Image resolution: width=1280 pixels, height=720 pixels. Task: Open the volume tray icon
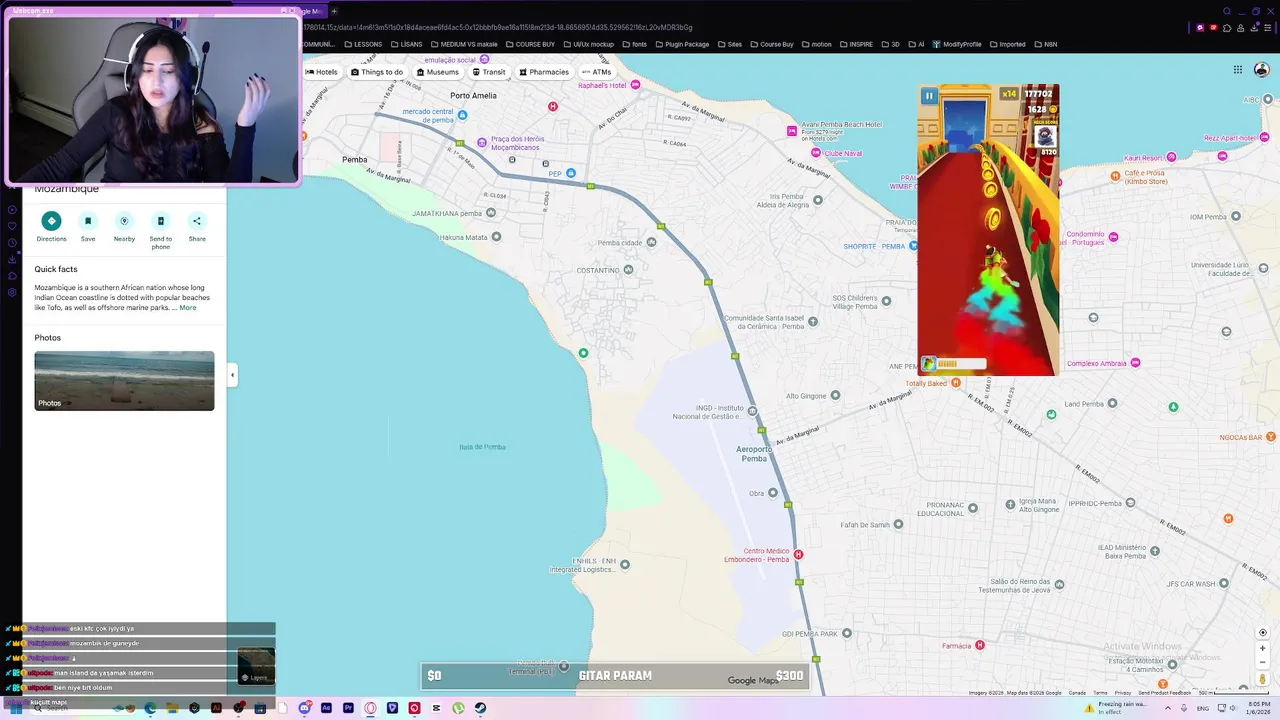pyautogui.click(x=1234, y=708)
